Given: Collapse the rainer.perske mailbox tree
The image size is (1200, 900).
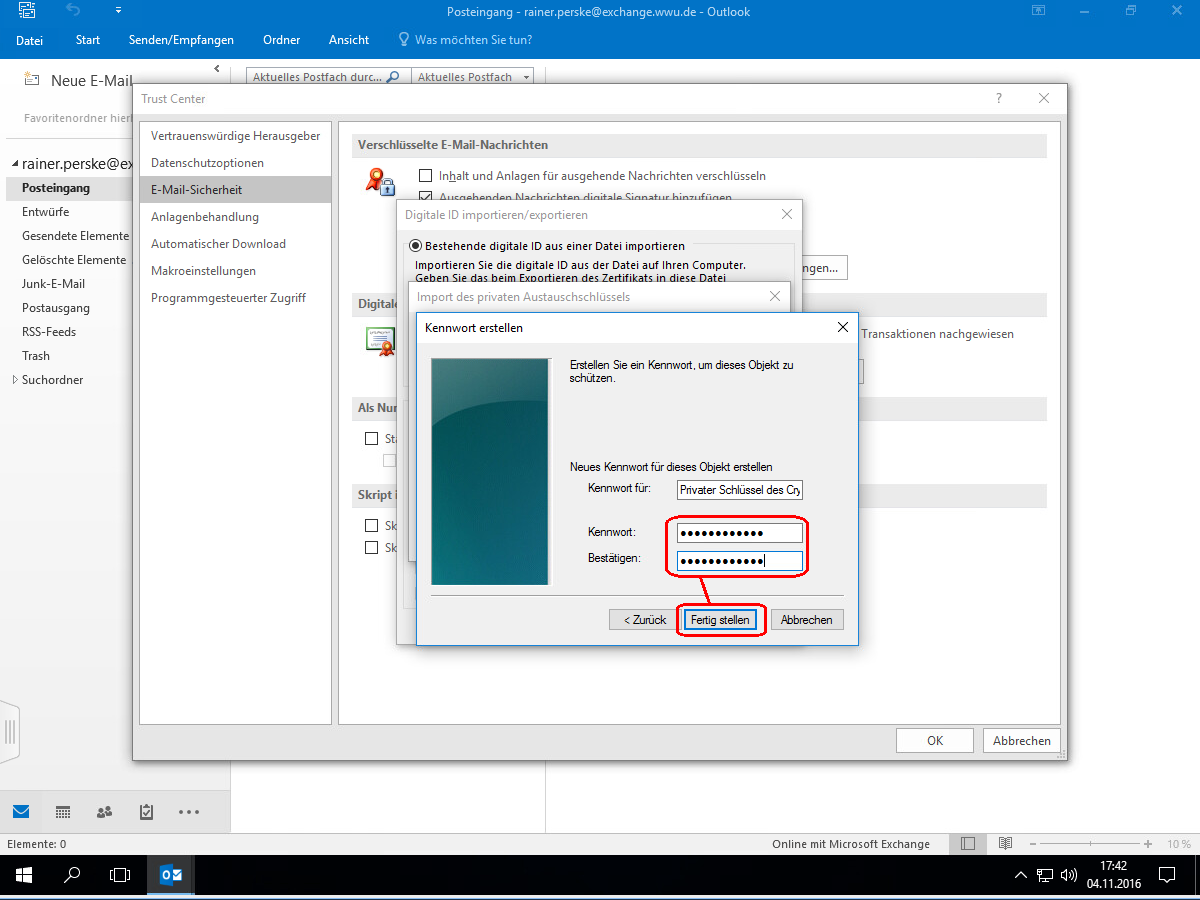Looking at the screenshot, I should 14,164.
